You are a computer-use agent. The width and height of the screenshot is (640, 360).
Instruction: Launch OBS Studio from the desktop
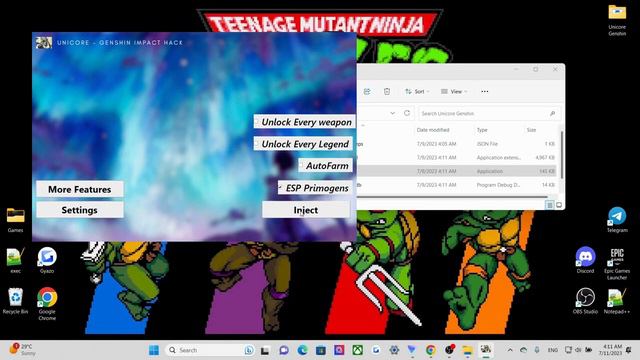585,301
